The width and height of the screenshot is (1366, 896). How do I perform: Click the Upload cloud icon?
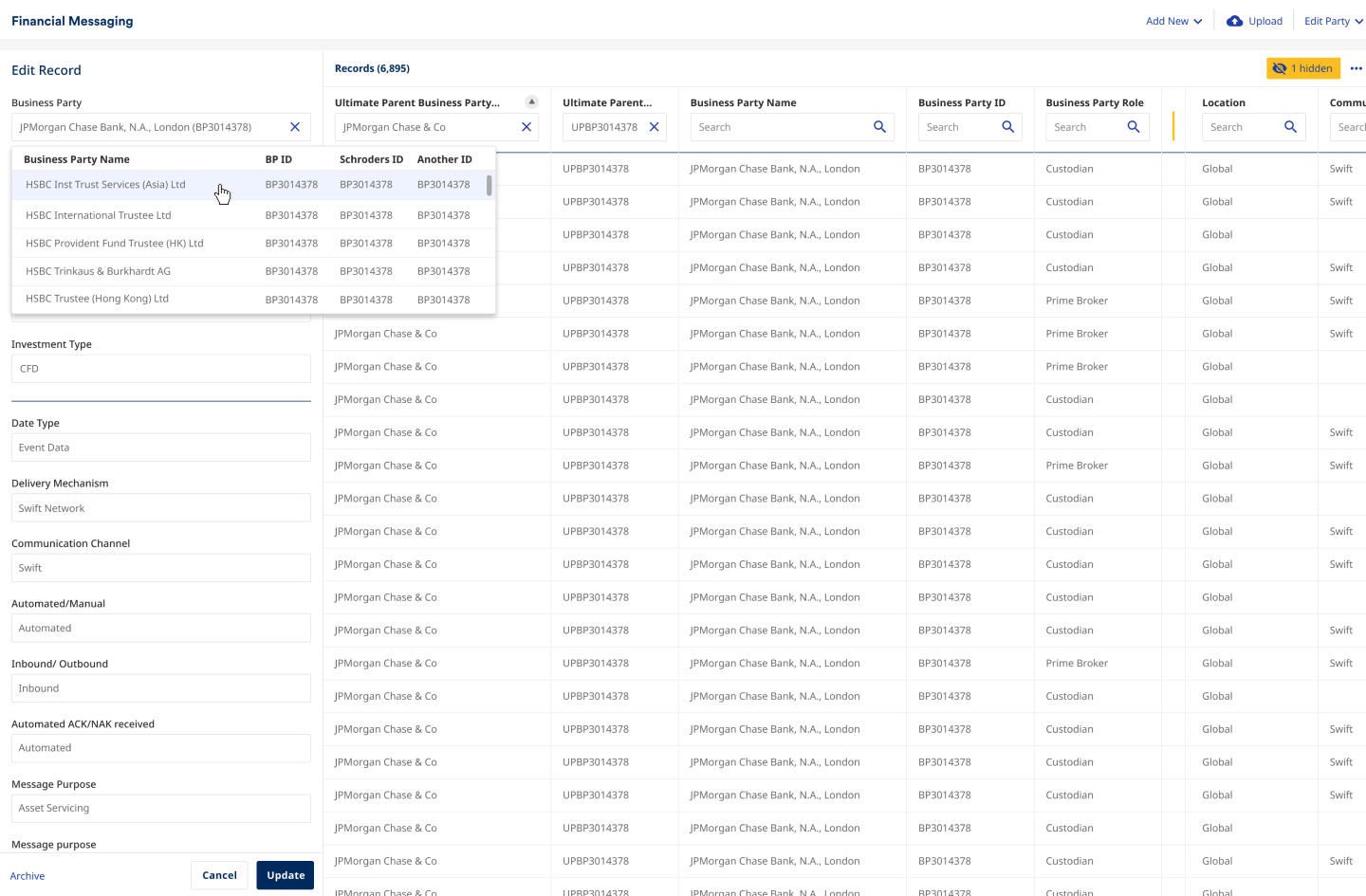pos(1234,21)
